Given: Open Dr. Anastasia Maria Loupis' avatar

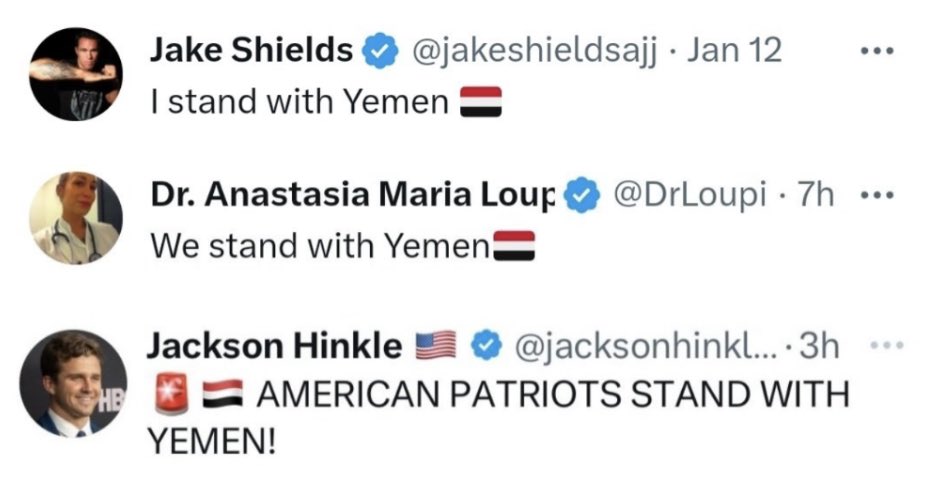Looking at the screenshot, I should [75, 218].
